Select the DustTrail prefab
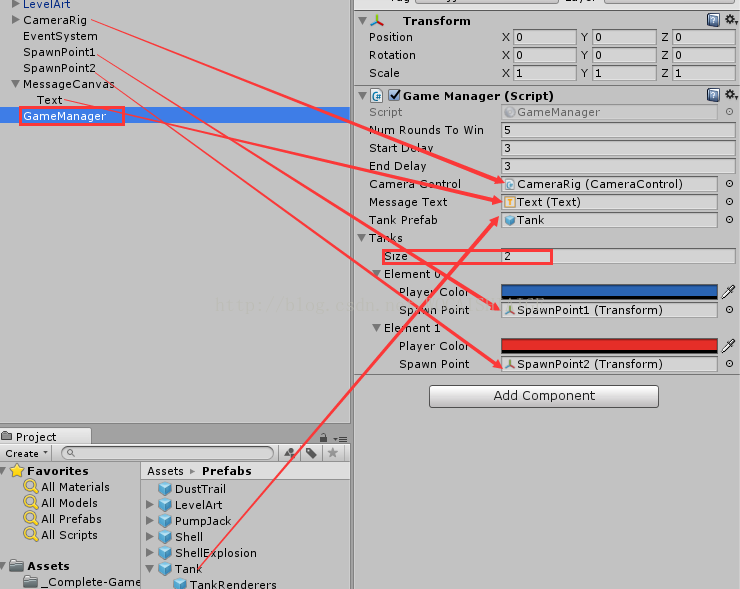Screen dimensions: 740x589 point(192,488)
